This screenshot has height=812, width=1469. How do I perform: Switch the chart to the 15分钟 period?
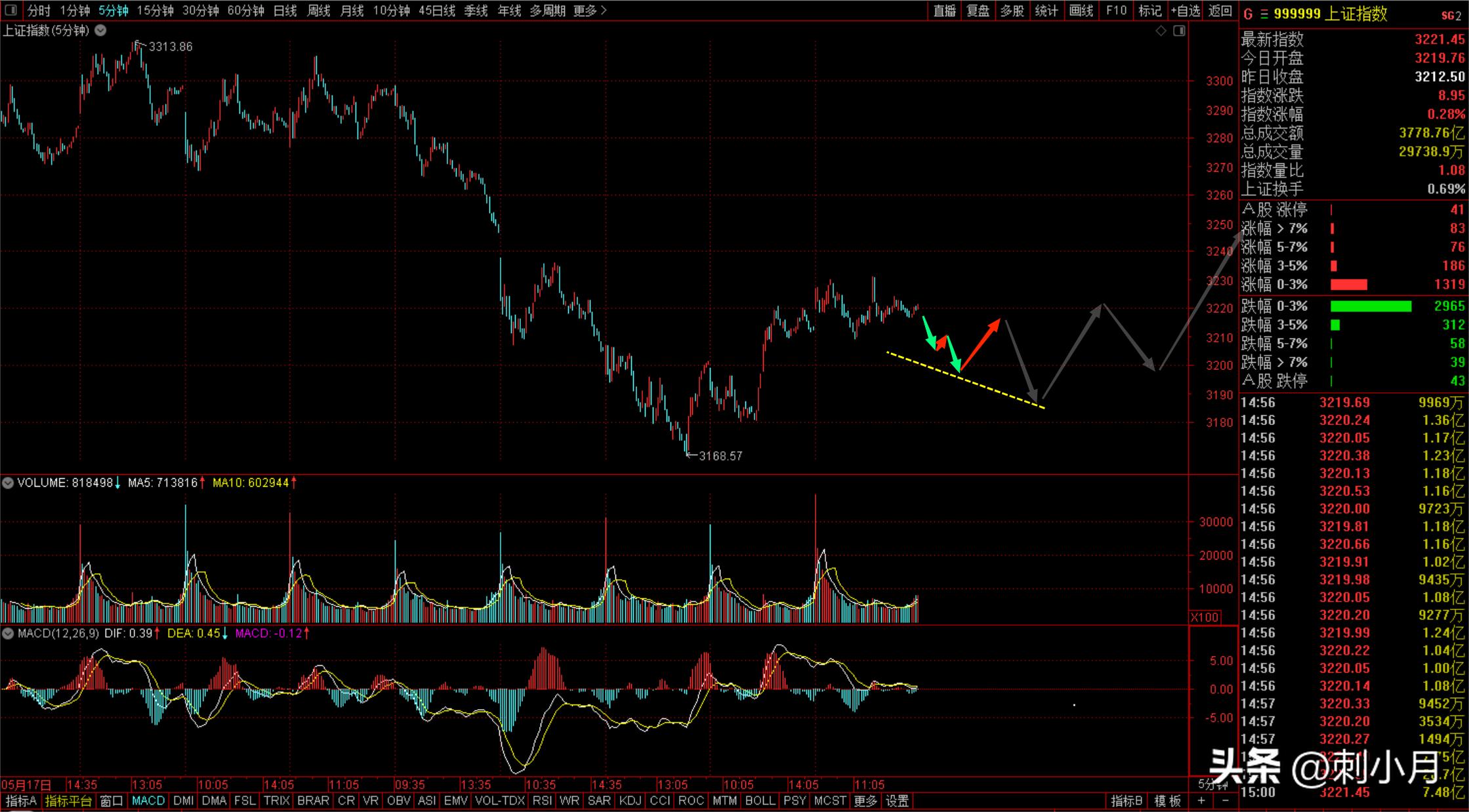155,10
